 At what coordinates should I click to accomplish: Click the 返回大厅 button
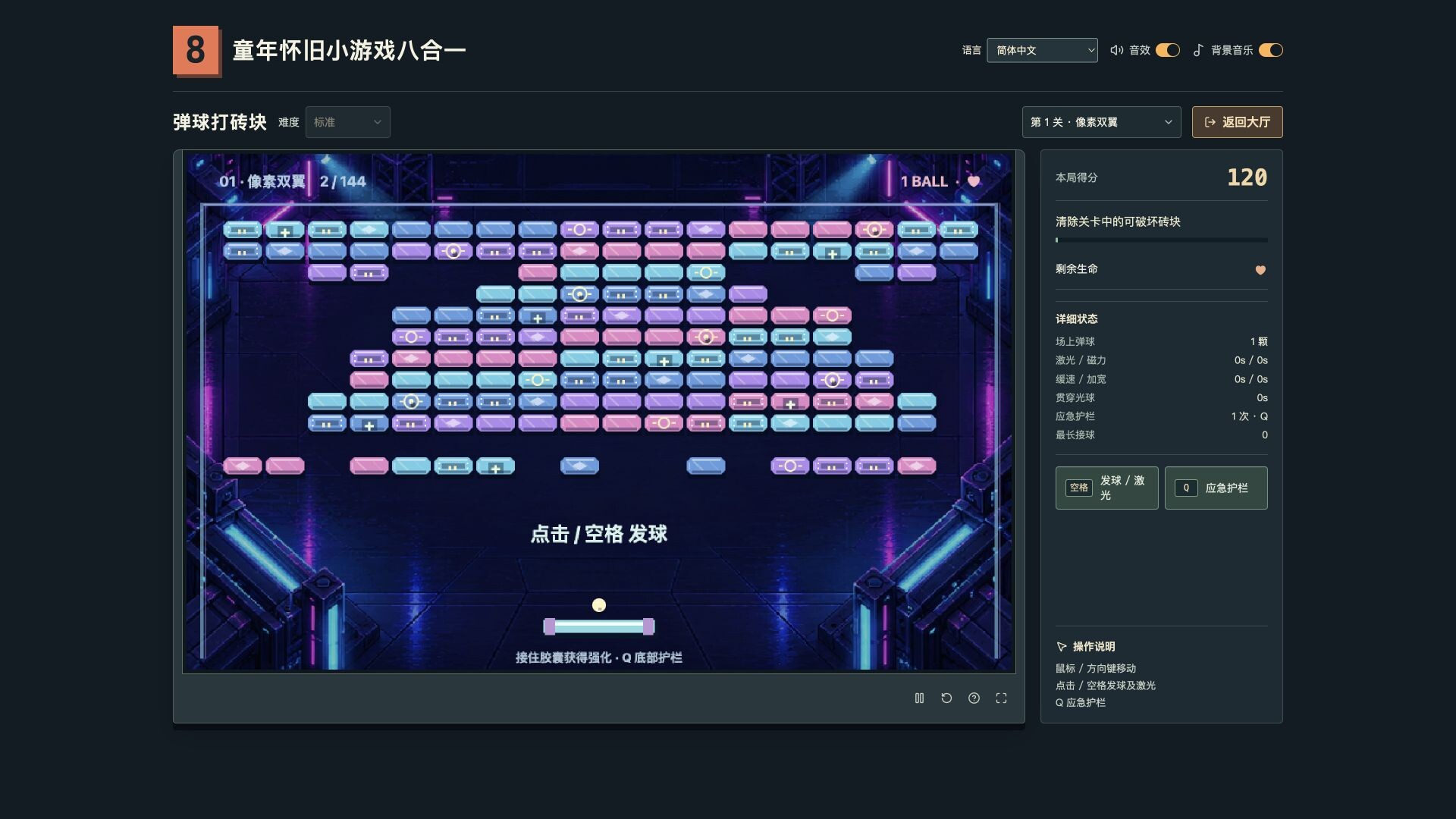(x=1237, y=122)
